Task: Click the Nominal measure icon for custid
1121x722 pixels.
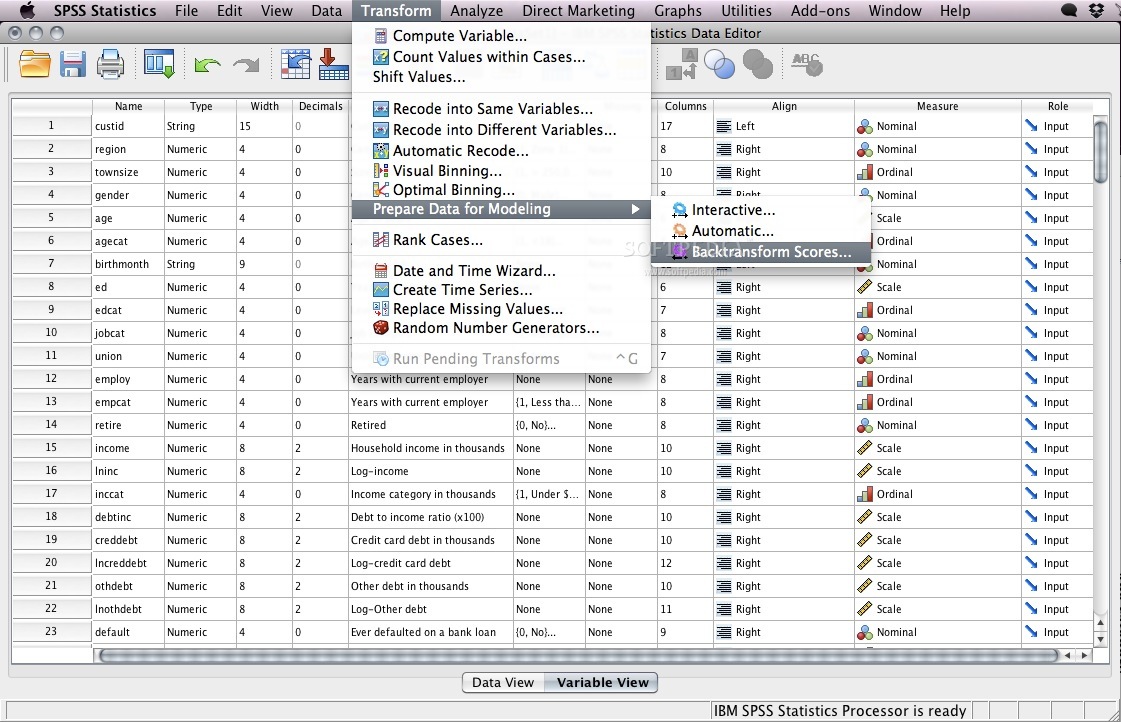Action: [x=865, y=127]
